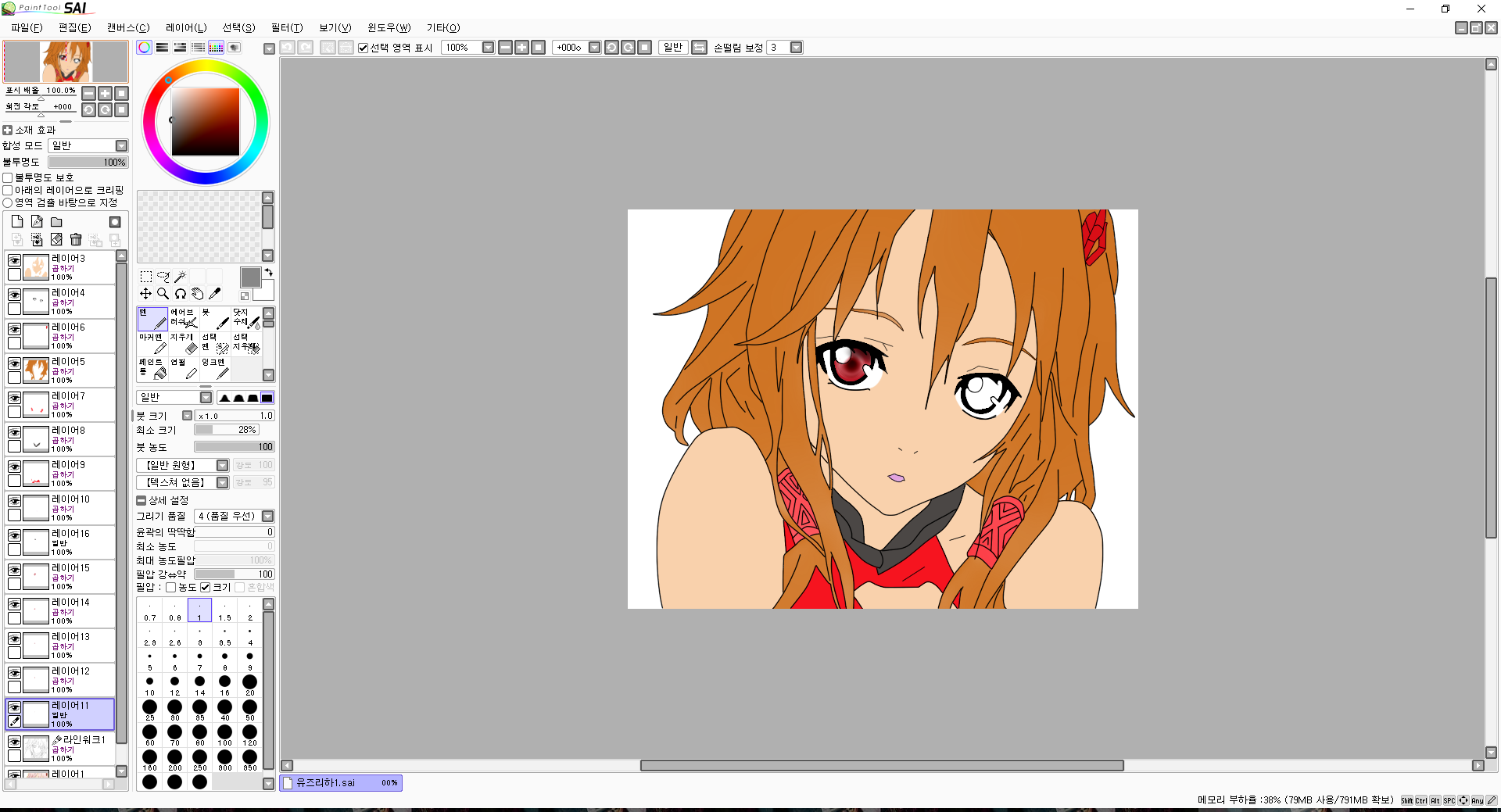Adjust the 불투명도 opacity slider

point(88,163)
